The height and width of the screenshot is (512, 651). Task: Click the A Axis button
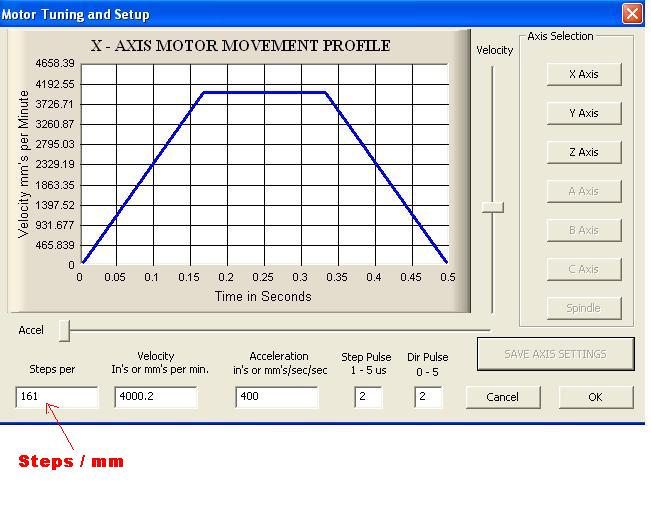pyautogui.click(x=584, y=191)
